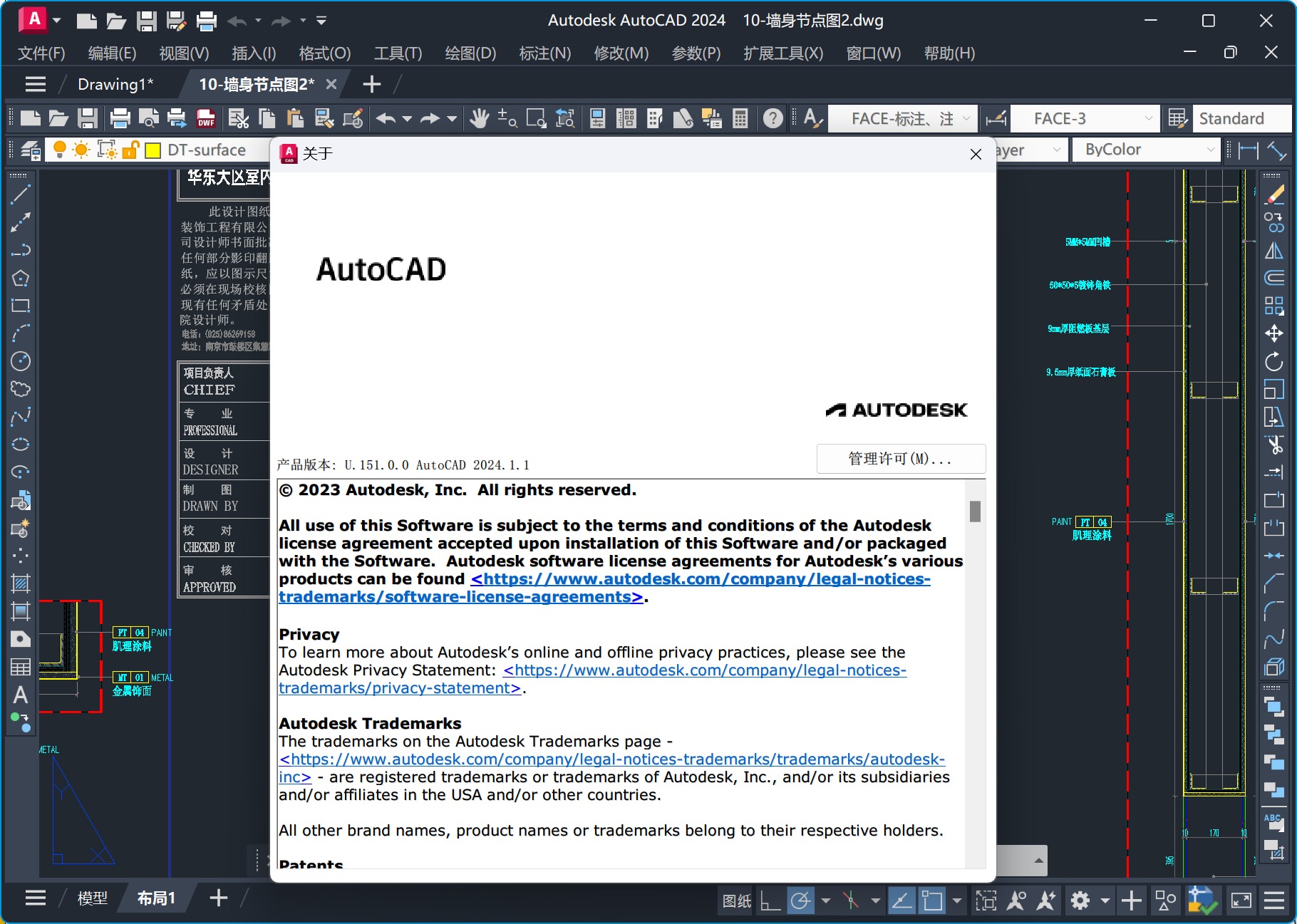1297x924 pixels.
Task: Click the Linear Dimension icon
Action: click(1249, 150)
